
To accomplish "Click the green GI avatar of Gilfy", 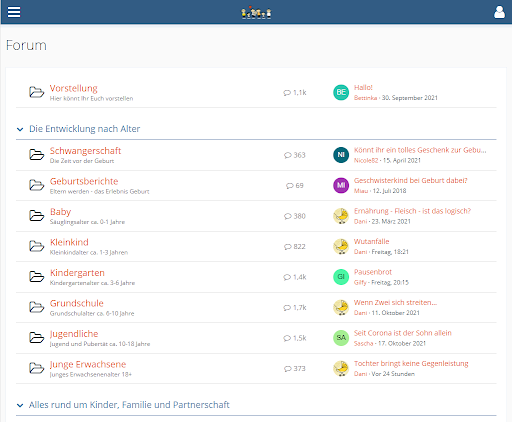I will (341, 277).
